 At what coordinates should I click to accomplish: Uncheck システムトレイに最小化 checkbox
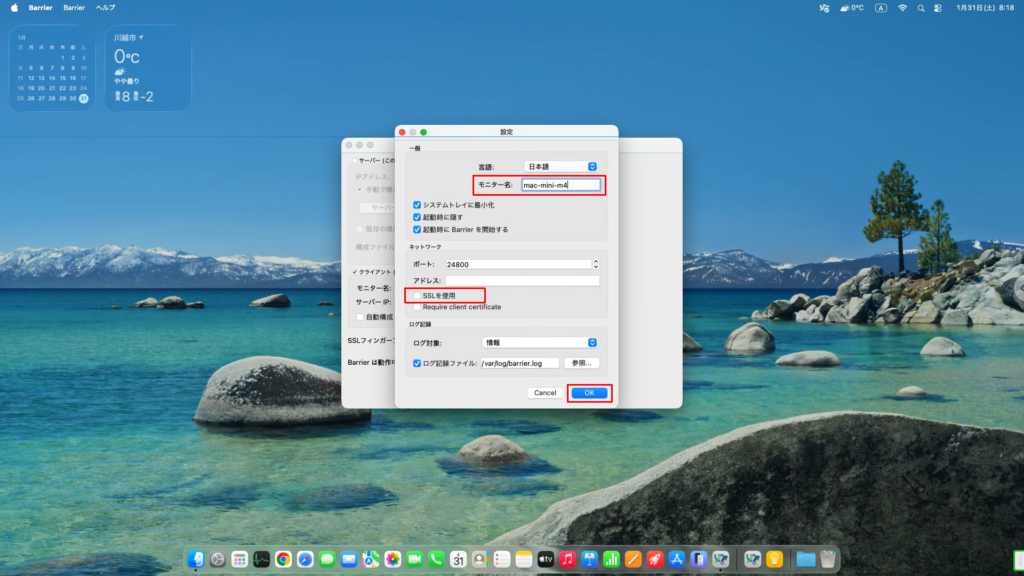pyautogui.click(x=418, y=205)
